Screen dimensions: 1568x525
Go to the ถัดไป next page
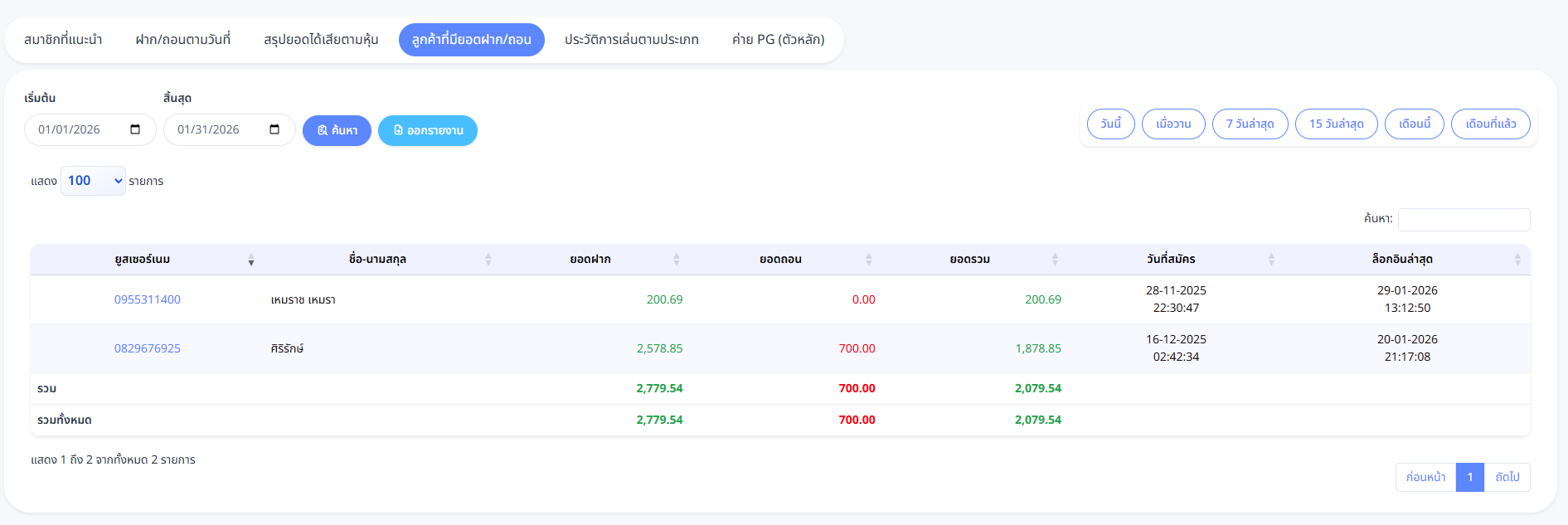pos(1507,477)
